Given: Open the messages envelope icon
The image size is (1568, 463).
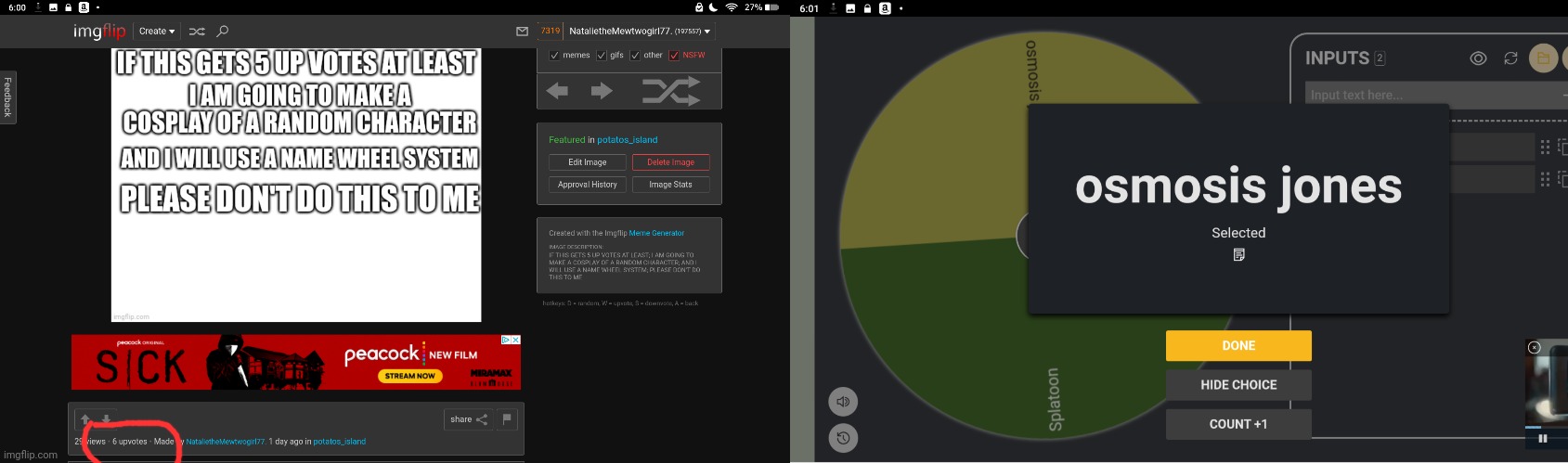Looking at the screenshot, I should pos(522,32).
